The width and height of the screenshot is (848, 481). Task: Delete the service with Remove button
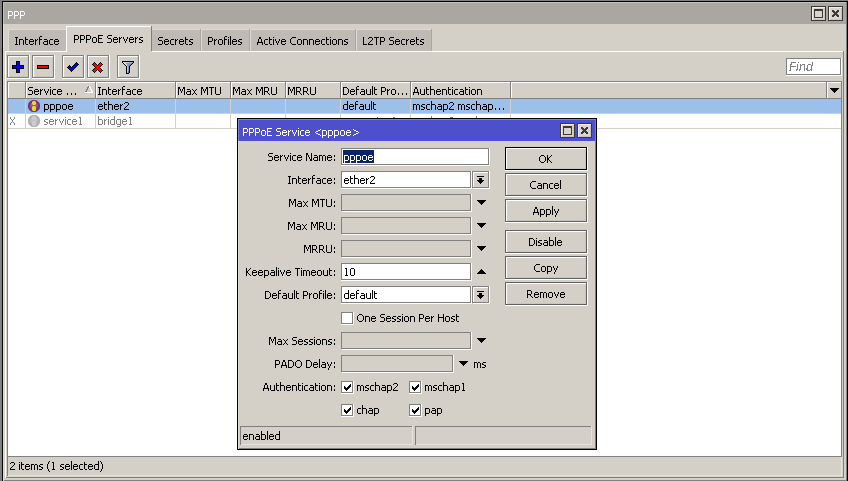(x=546, y=294)
